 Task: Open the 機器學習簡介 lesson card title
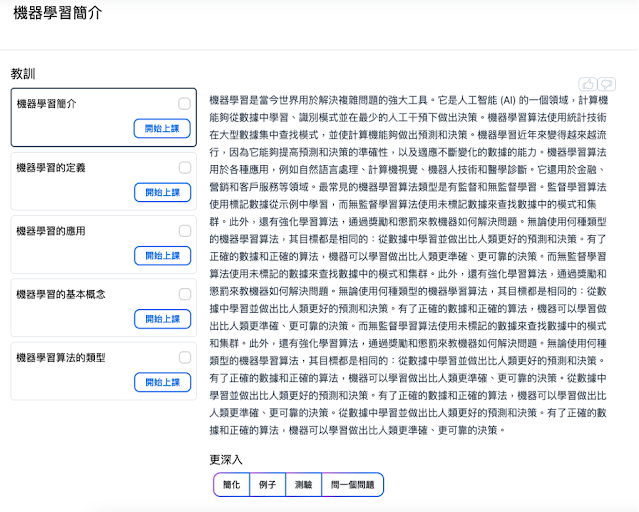click(46, 104)
